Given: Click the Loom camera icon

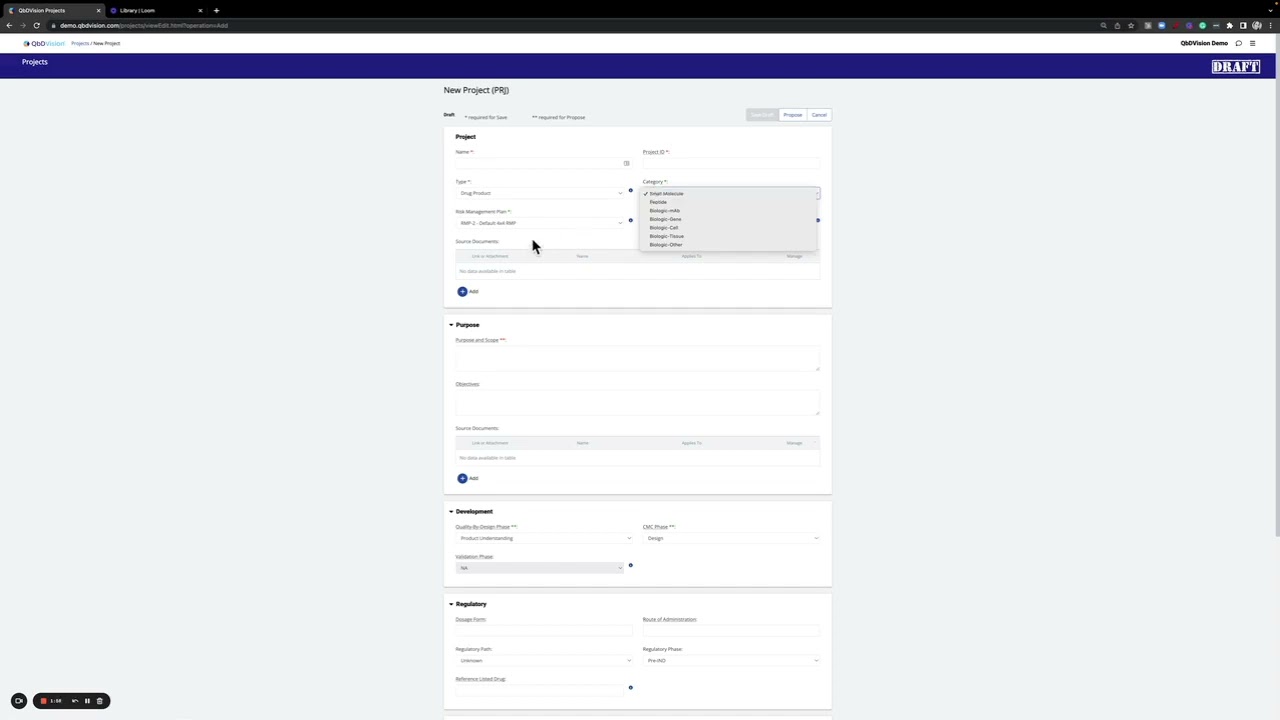Looking at the screenshot, I should click(x=18, y=701).
